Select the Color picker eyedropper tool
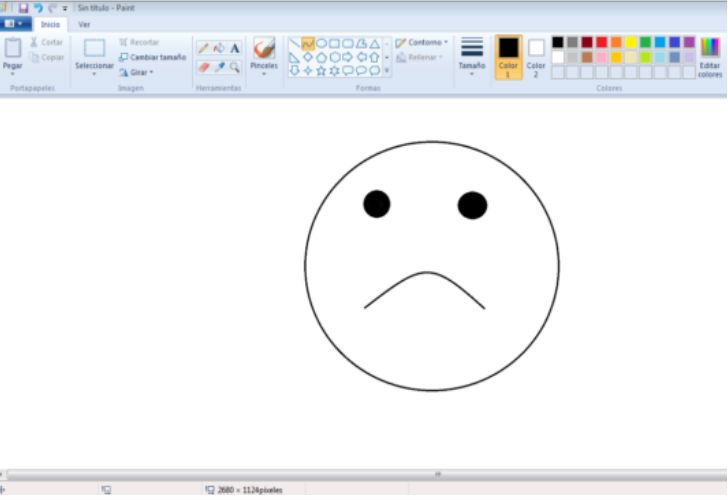This screenshot has width=728, height=500. (x=219, y=67)
